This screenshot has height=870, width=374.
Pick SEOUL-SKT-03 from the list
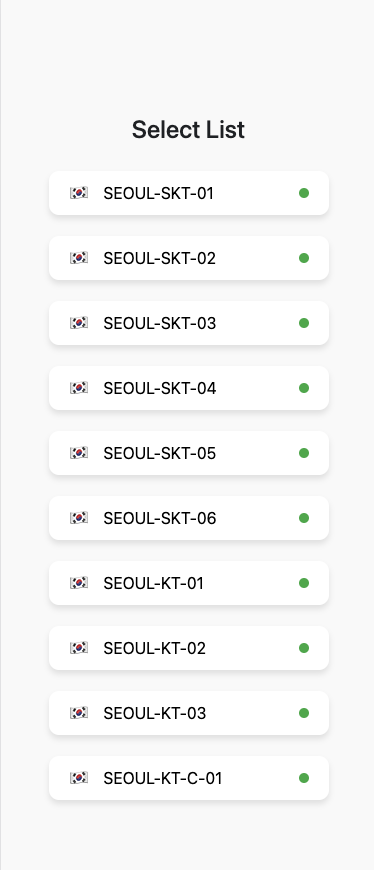click(x=189, y=323)
